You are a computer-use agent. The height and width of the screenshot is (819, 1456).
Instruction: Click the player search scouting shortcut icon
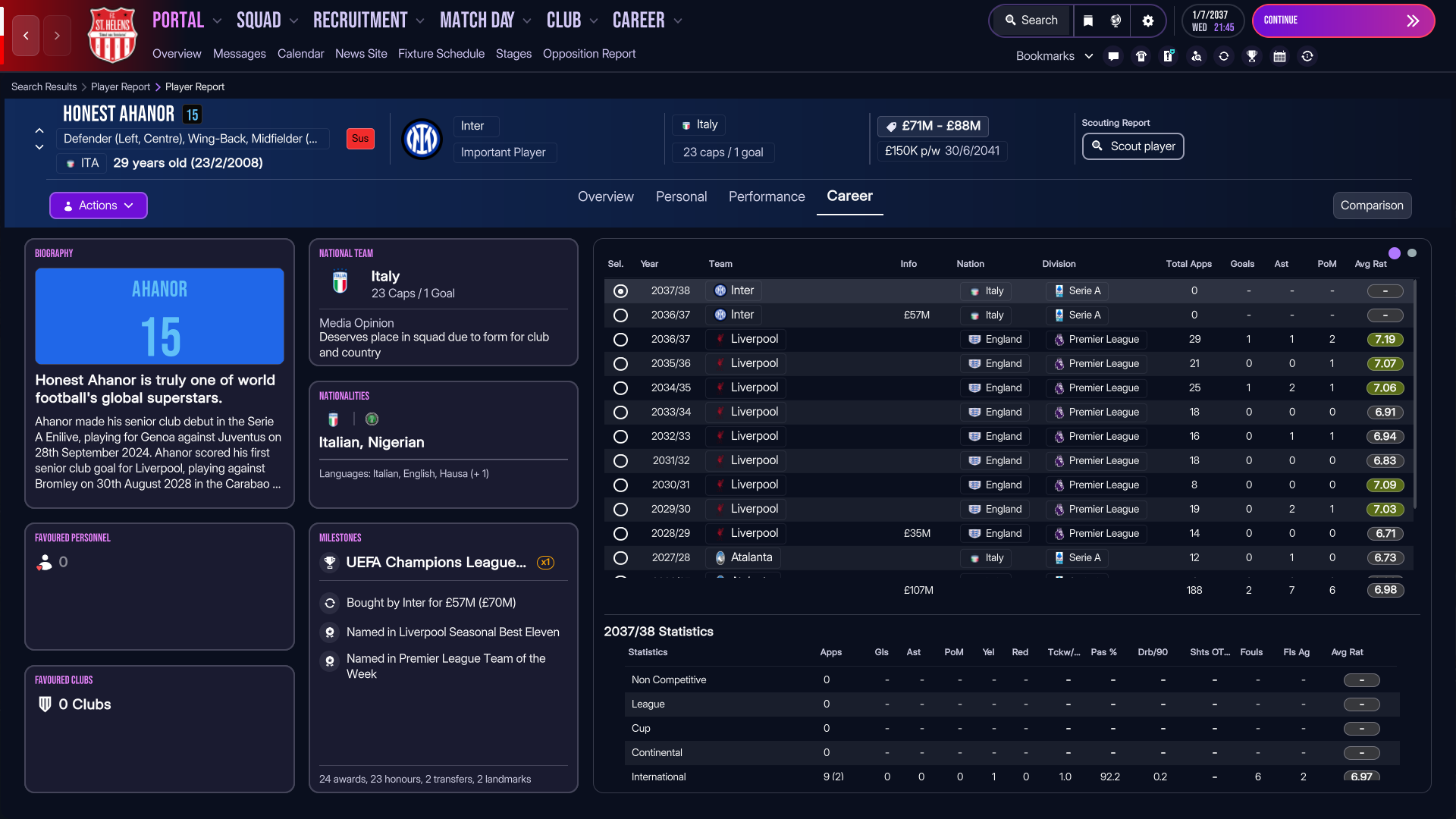[1196, 56]
